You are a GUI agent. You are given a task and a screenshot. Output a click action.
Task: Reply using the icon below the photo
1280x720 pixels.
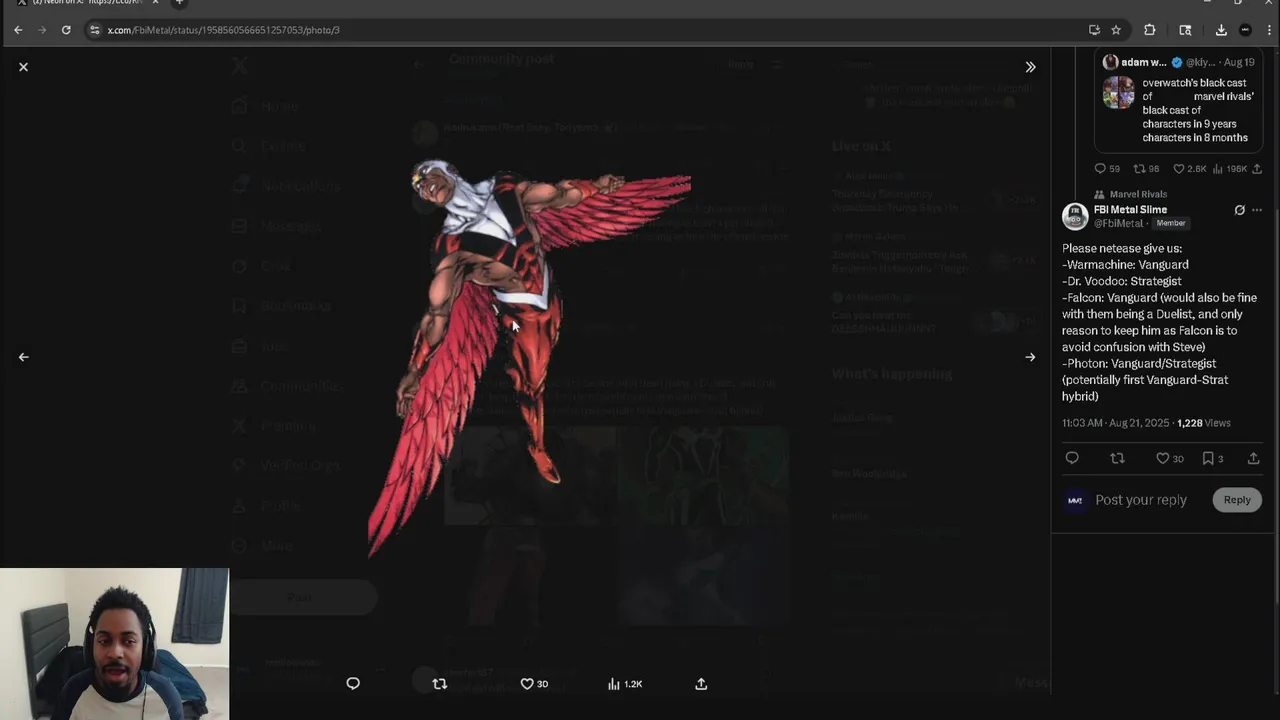pyautogui.click(x=353, y=684)
